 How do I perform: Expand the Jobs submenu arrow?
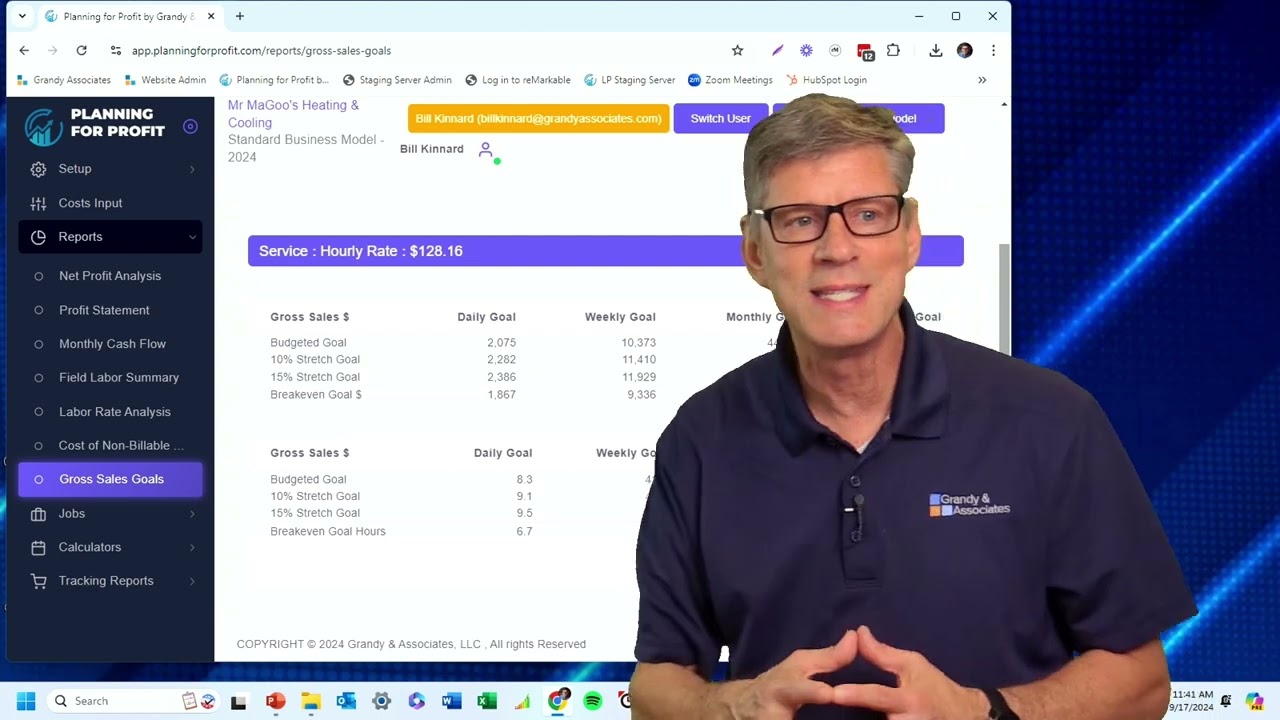pyautogui.click(x=192, y=514)
